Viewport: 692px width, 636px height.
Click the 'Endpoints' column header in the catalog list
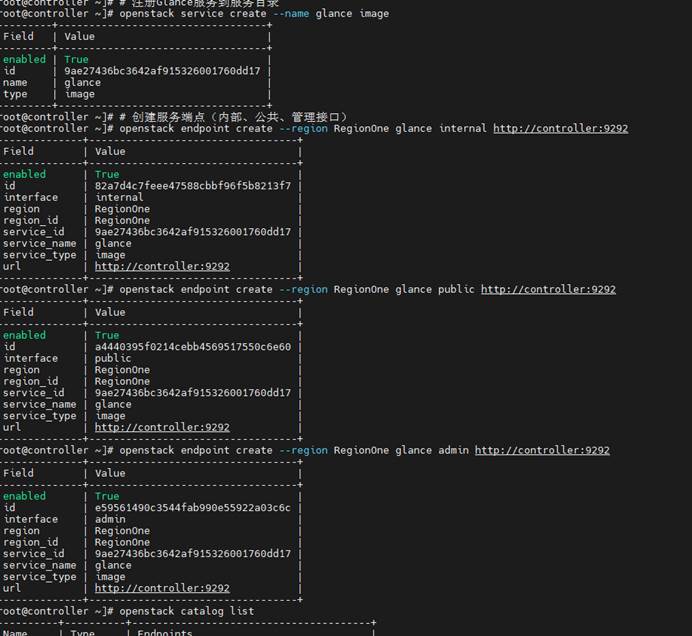point(165,632)
